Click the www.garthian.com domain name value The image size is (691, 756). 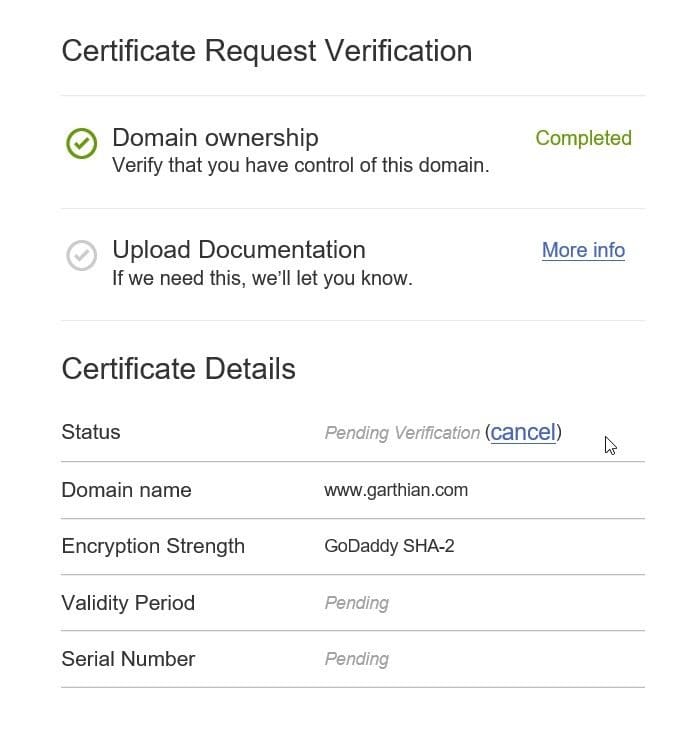point(396,490)
